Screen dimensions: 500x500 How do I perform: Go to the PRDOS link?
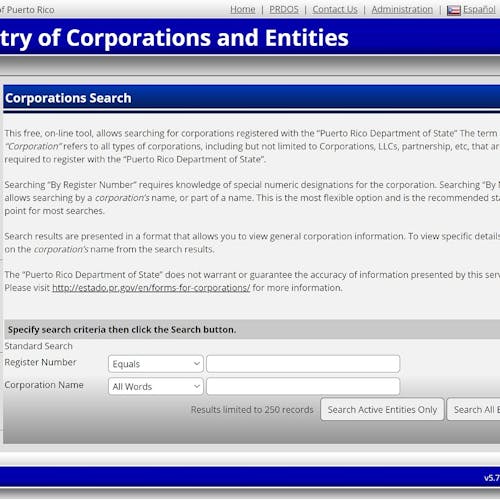[x=284, y=9]
